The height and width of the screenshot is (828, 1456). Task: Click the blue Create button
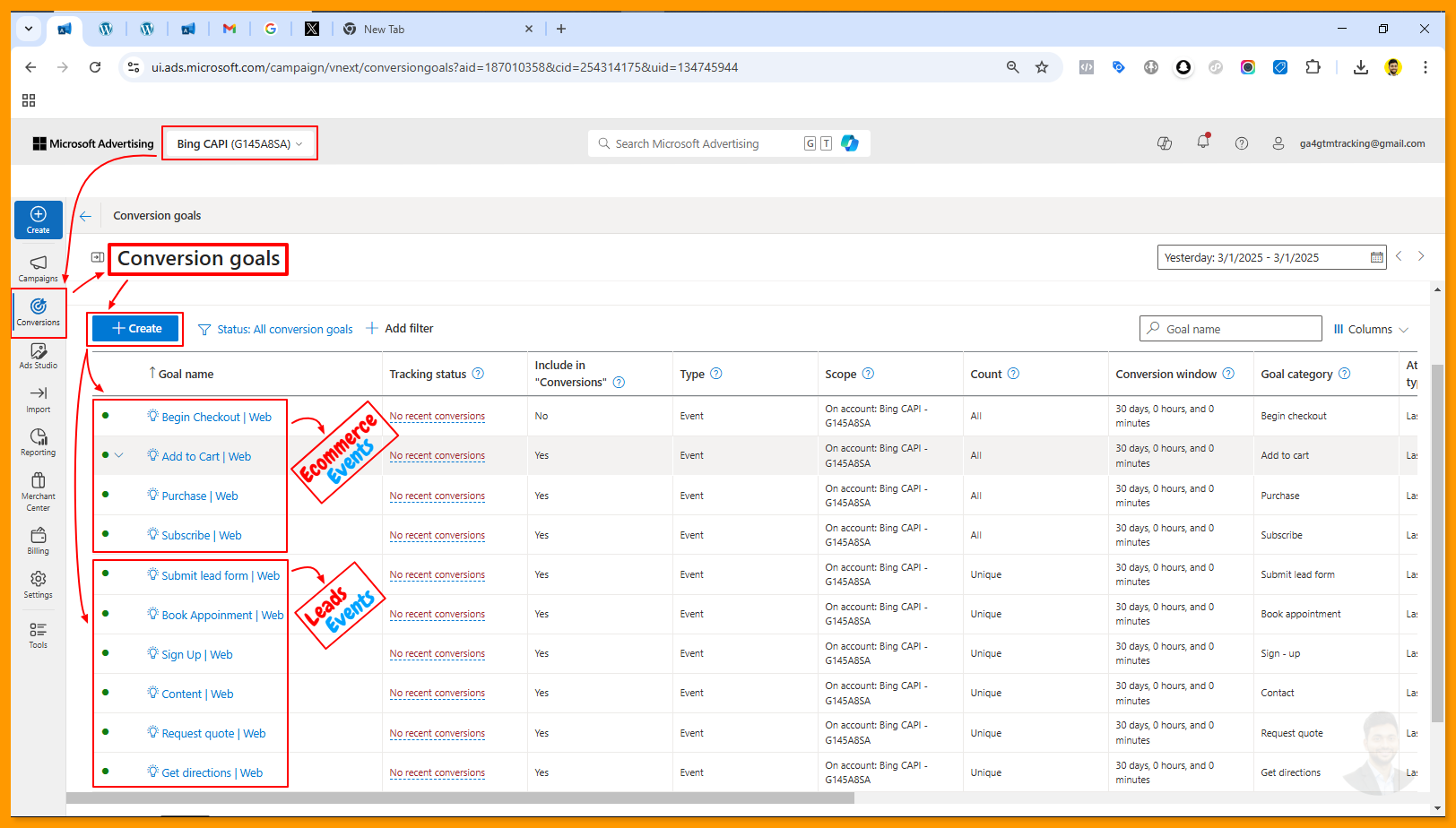(x=136, y=329)
